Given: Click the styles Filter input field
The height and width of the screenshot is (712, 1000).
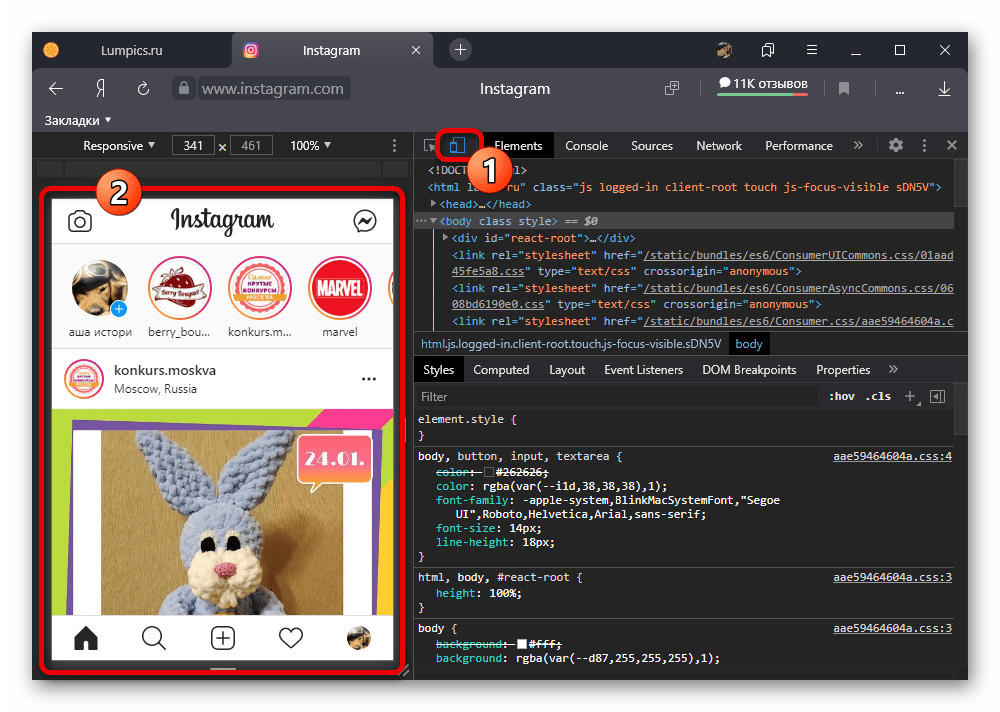Looking at the screenshot, I should coord(615,397).
